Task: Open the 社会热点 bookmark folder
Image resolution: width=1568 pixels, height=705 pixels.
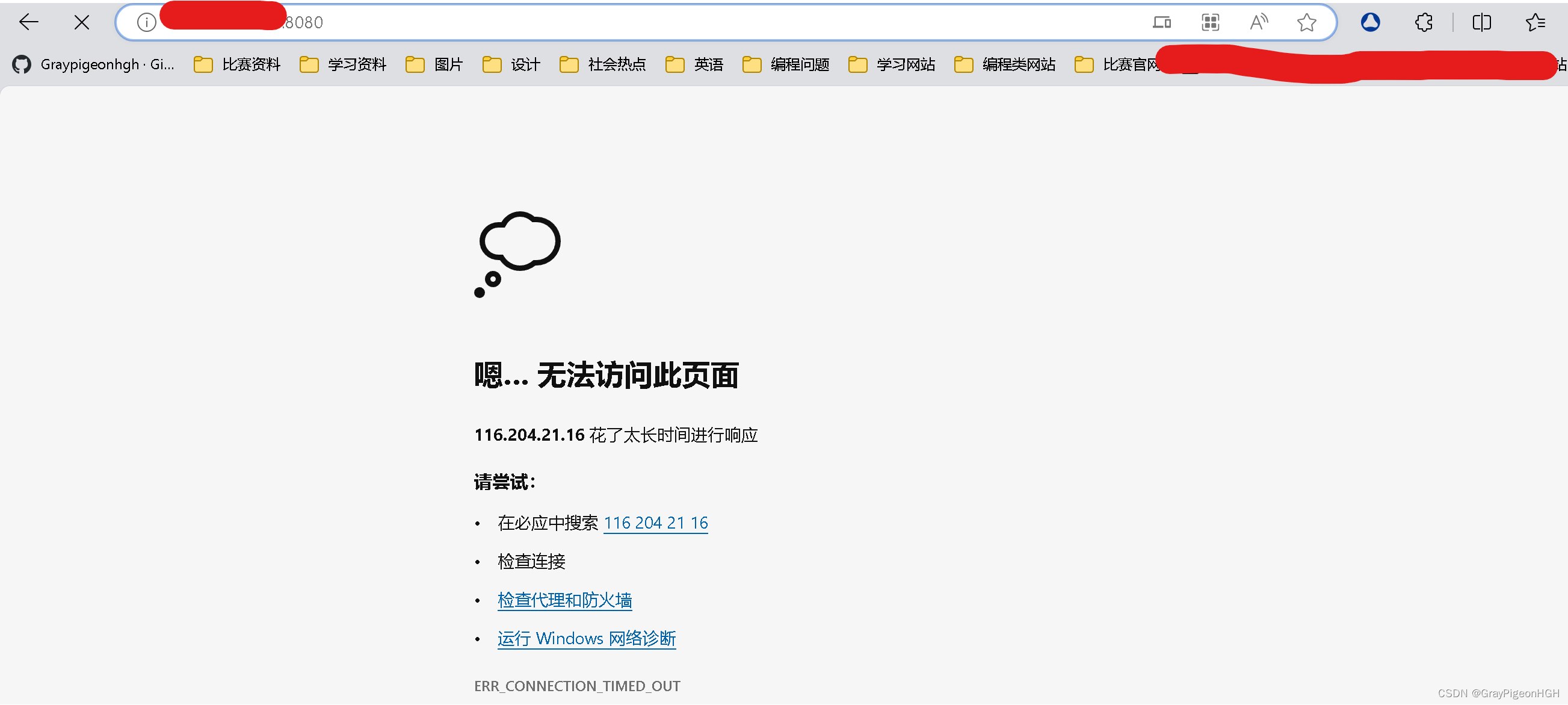Action: click(603, 64)
